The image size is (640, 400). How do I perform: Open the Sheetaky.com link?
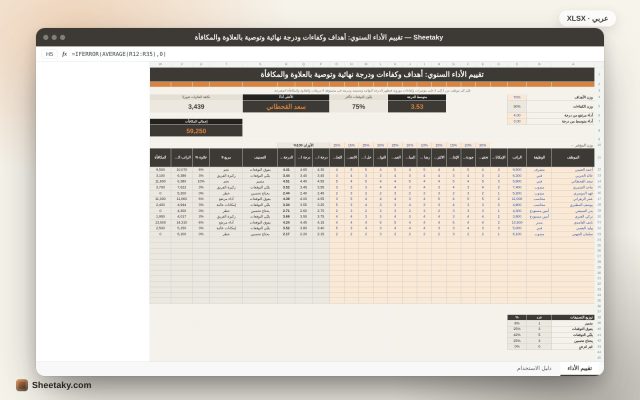[x=62, y=385]
